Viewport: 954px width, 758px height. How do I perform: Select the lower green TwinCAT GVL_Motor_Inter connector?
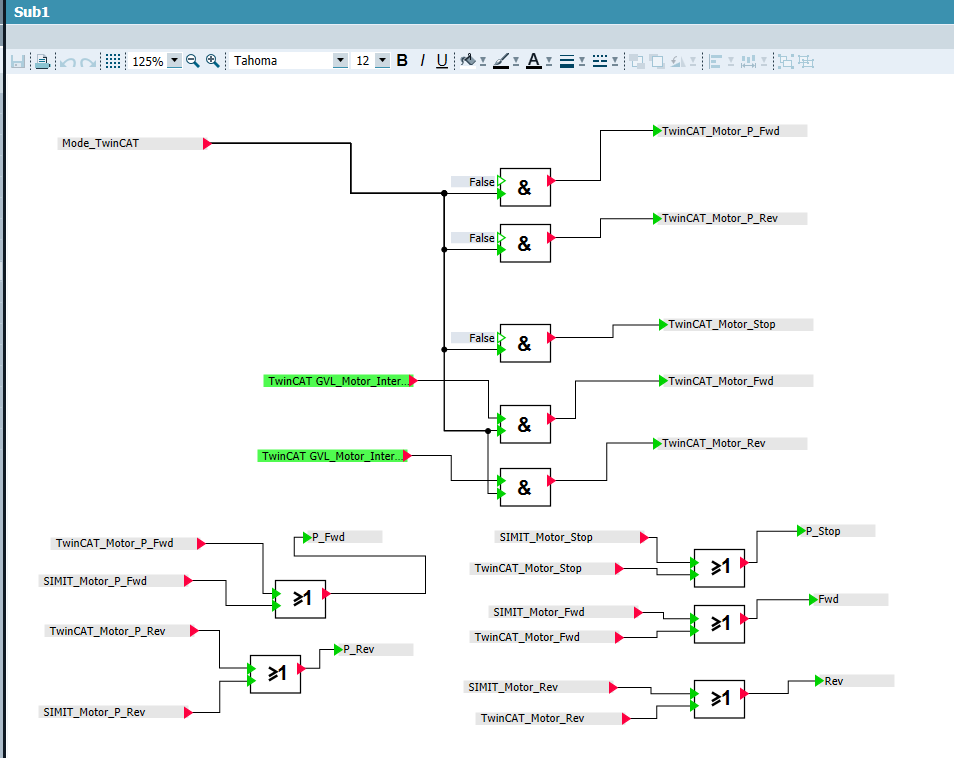tap(334, 456)
